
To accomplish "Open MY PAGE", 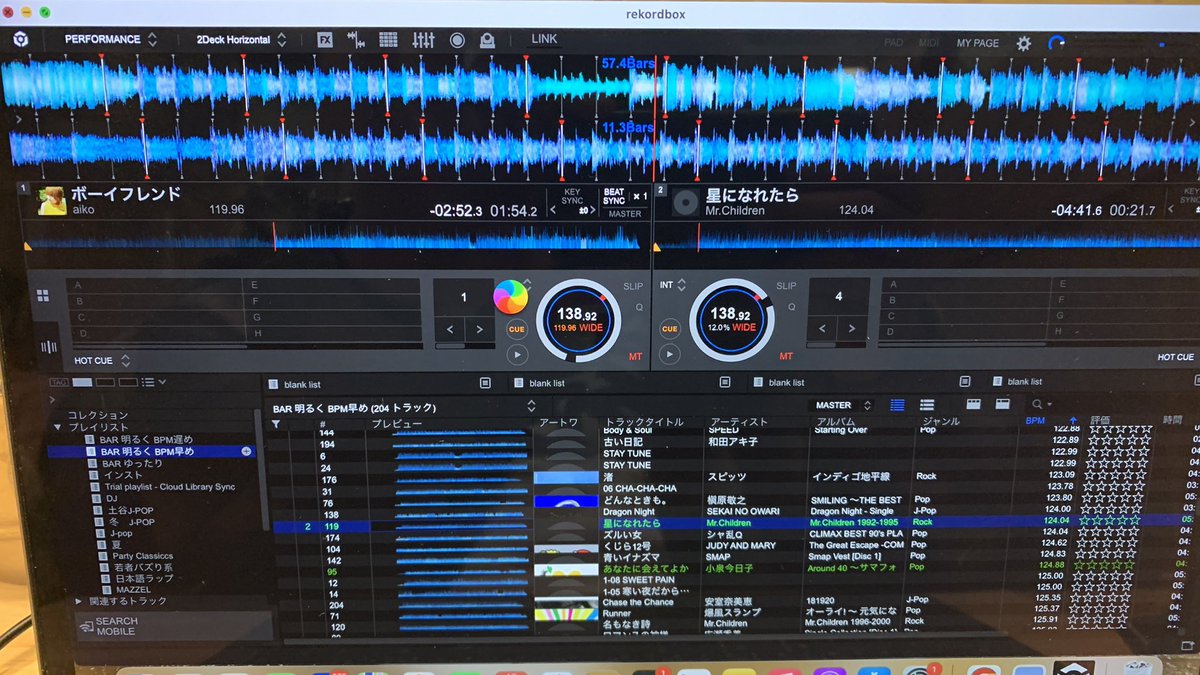I will [x=977, y=44].
